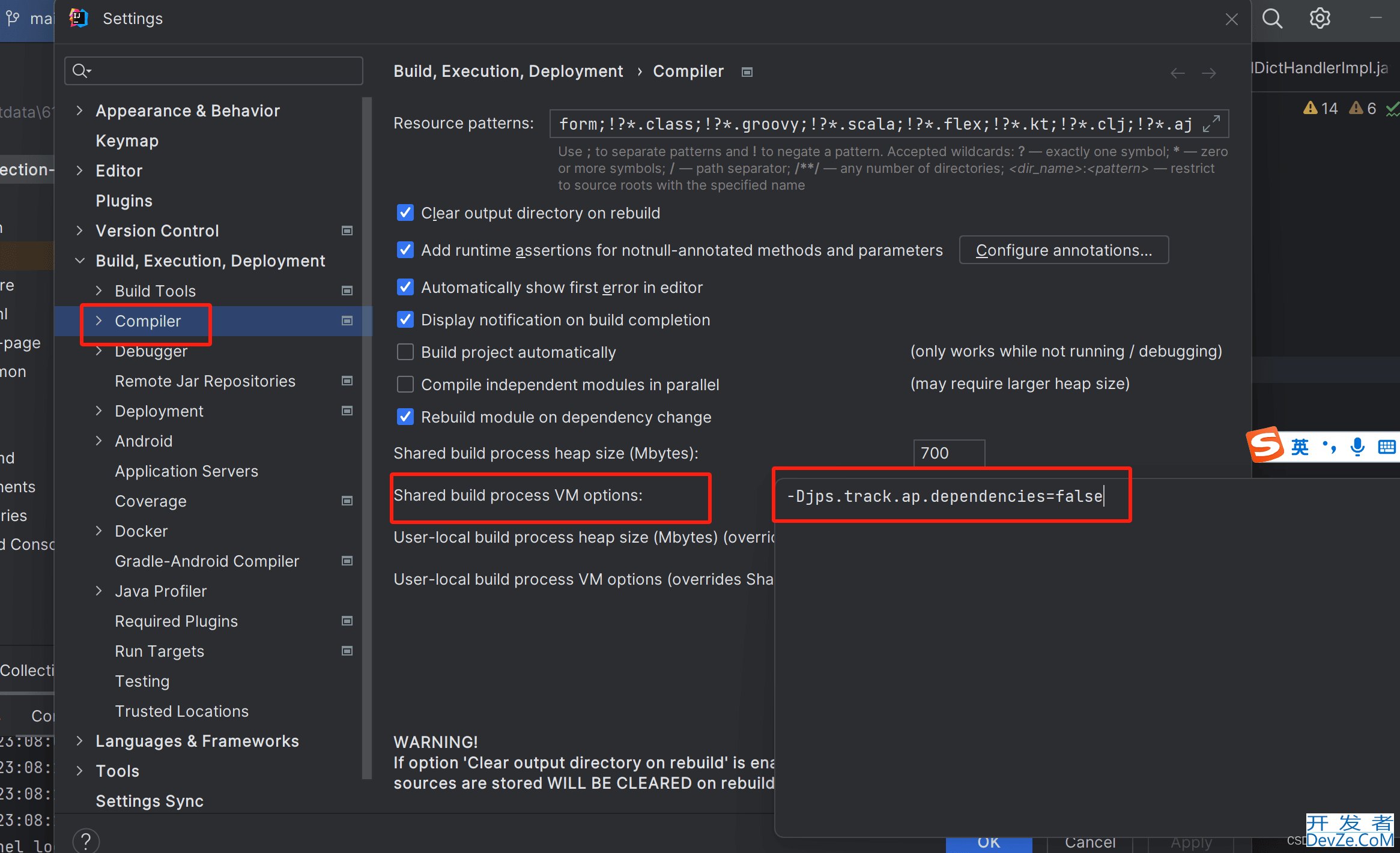Enable Compile independent modules in parallel

click(x=405, y=385)
